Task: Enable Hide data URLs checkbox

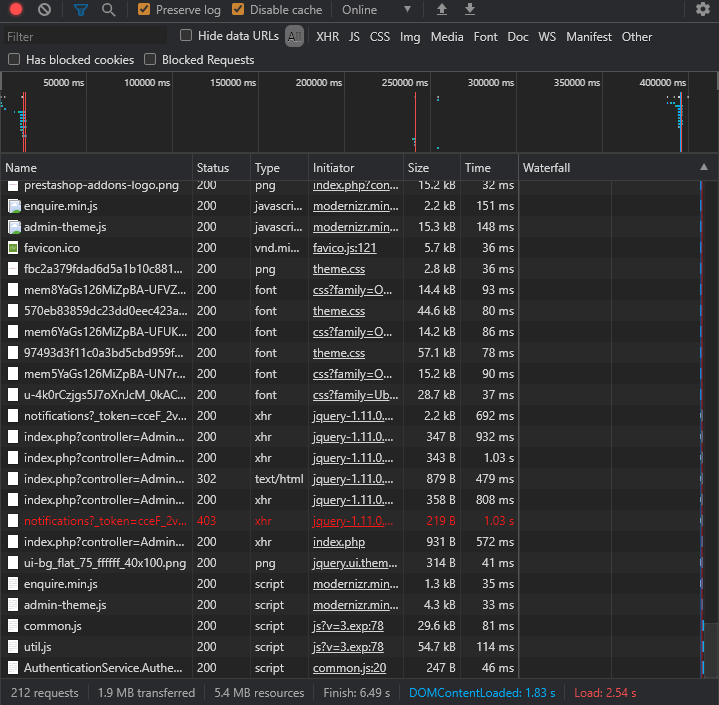Action: tap(186, 36)
